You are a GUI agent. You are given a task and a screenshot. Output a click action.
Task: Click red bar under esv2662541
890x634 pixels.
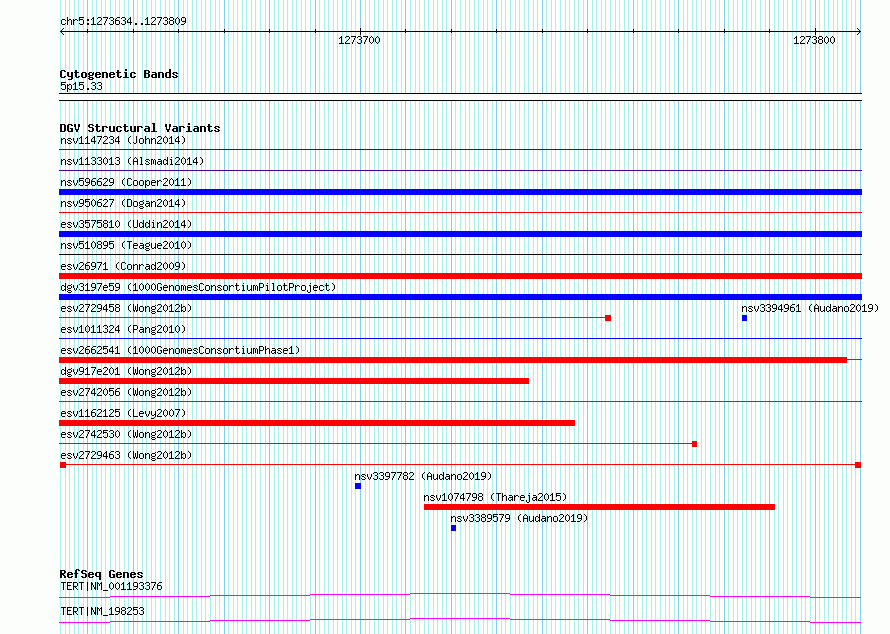(453, 360)
